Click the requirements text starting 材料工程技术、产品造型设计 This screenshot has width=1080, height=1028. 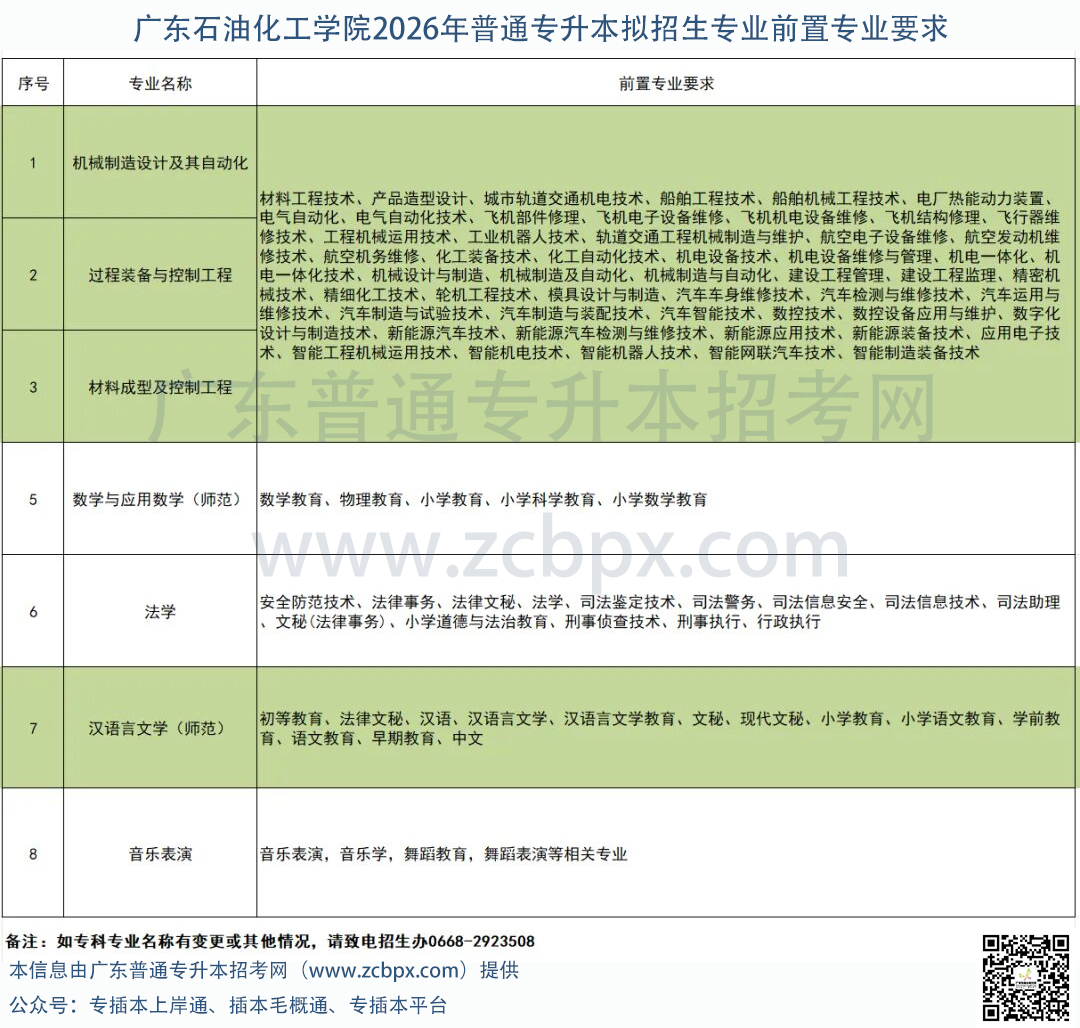click(x=660, y=275)
